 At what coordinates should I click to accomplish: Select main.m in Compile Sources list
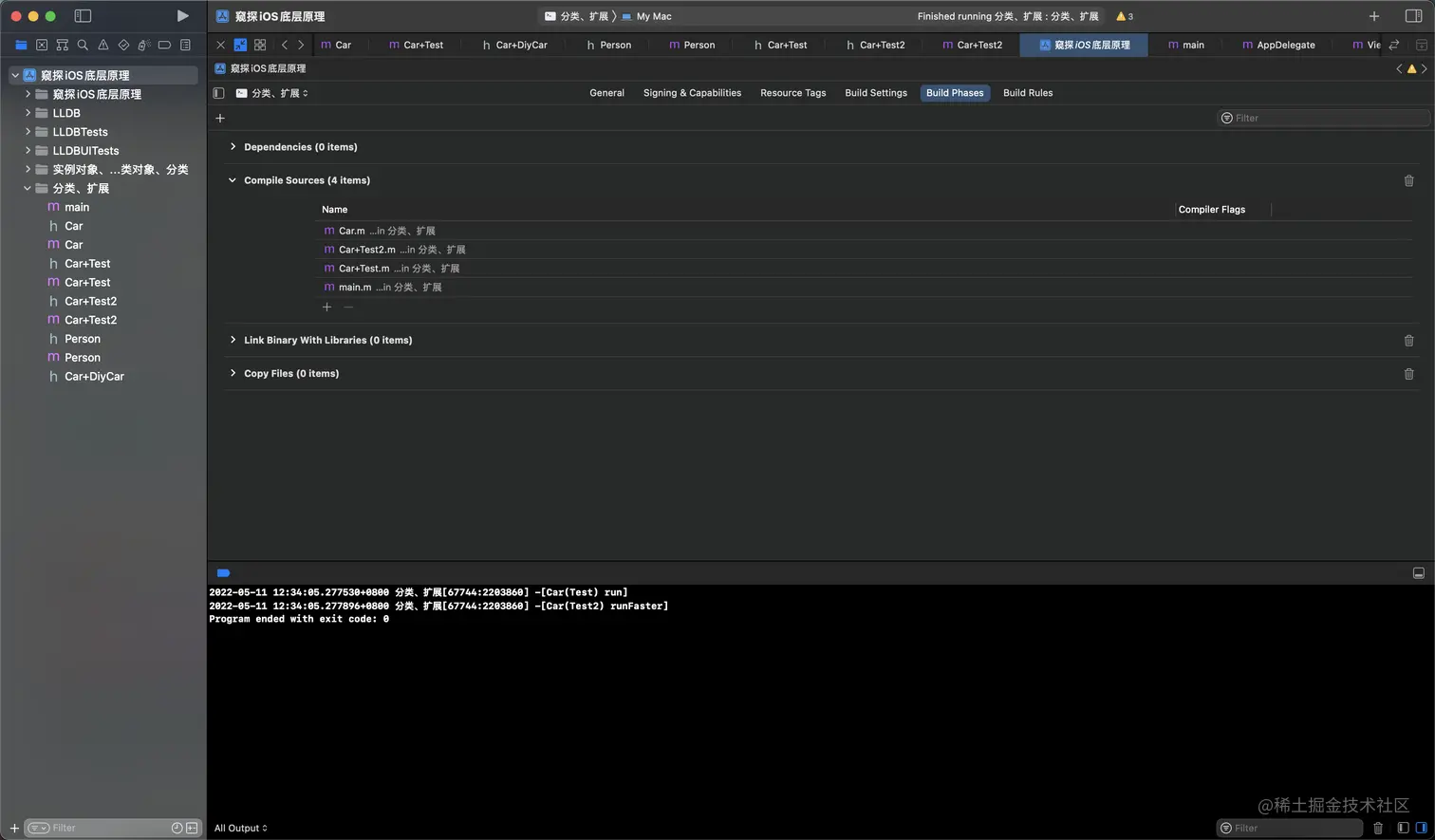(x=382, y=288)
